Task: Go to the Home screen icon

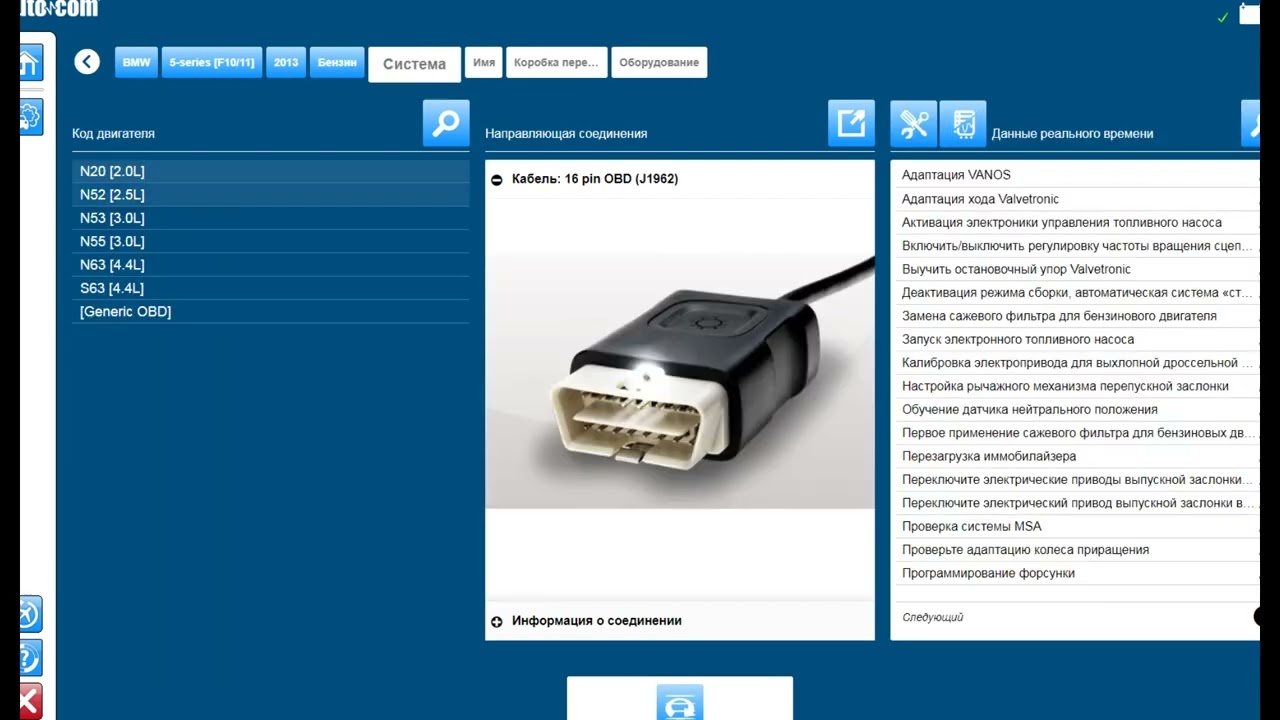Action: click(x=30, y=63)
